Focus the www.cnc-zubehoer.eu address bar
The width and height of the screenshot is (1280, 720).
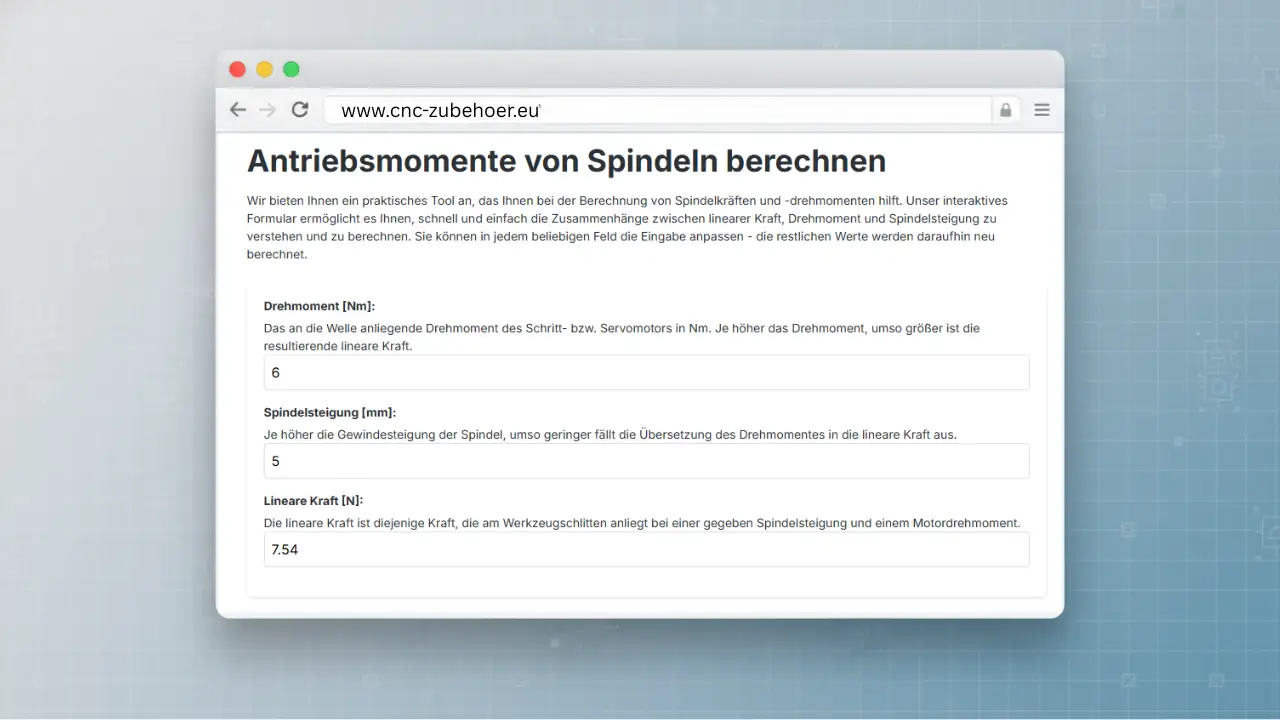click(x=658, y=110)
